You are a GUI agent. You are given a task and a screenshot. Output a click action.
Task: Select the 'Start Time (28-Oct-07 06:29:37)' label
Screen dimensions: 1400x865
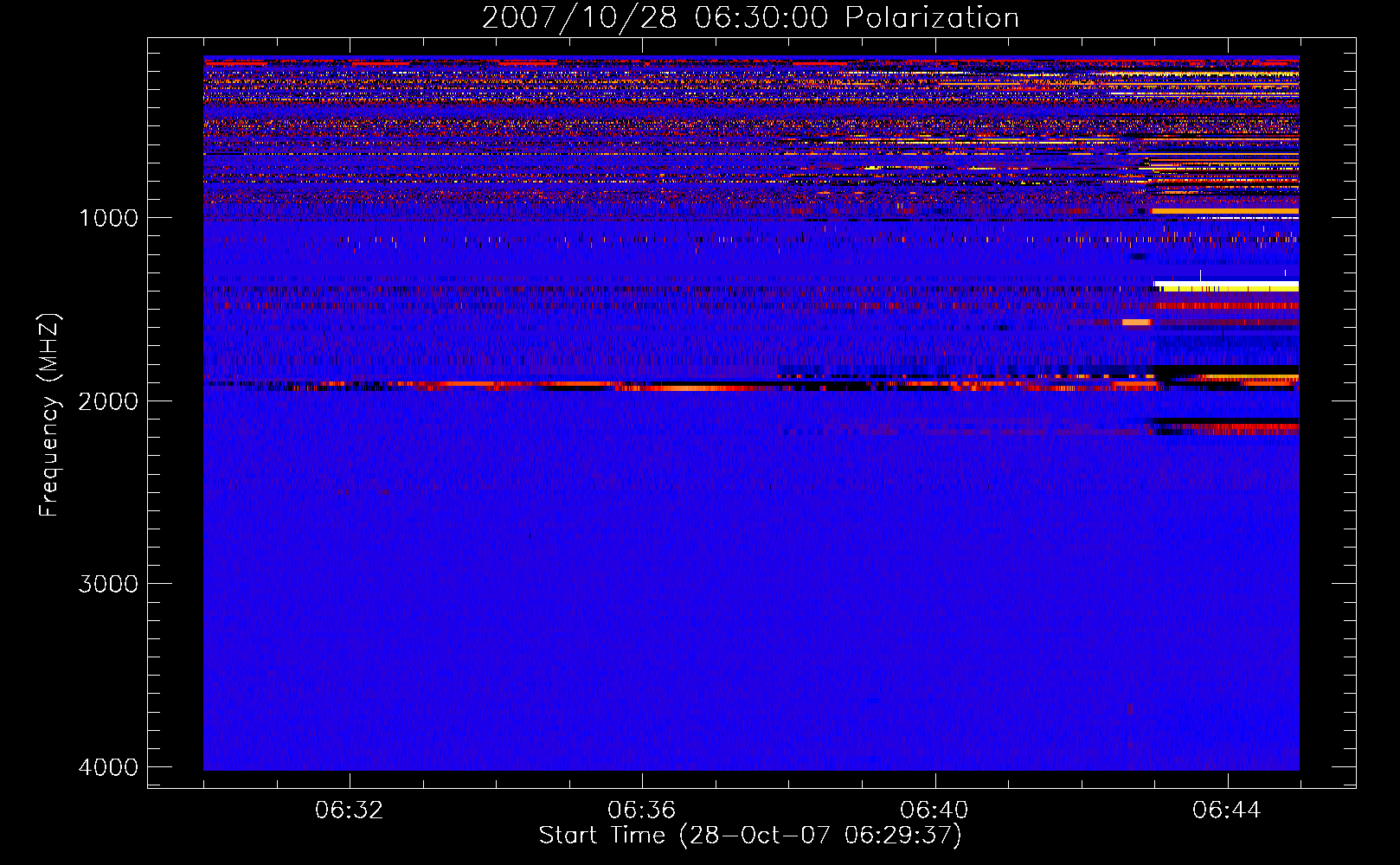pyautogui.click(x=750, y=836)
